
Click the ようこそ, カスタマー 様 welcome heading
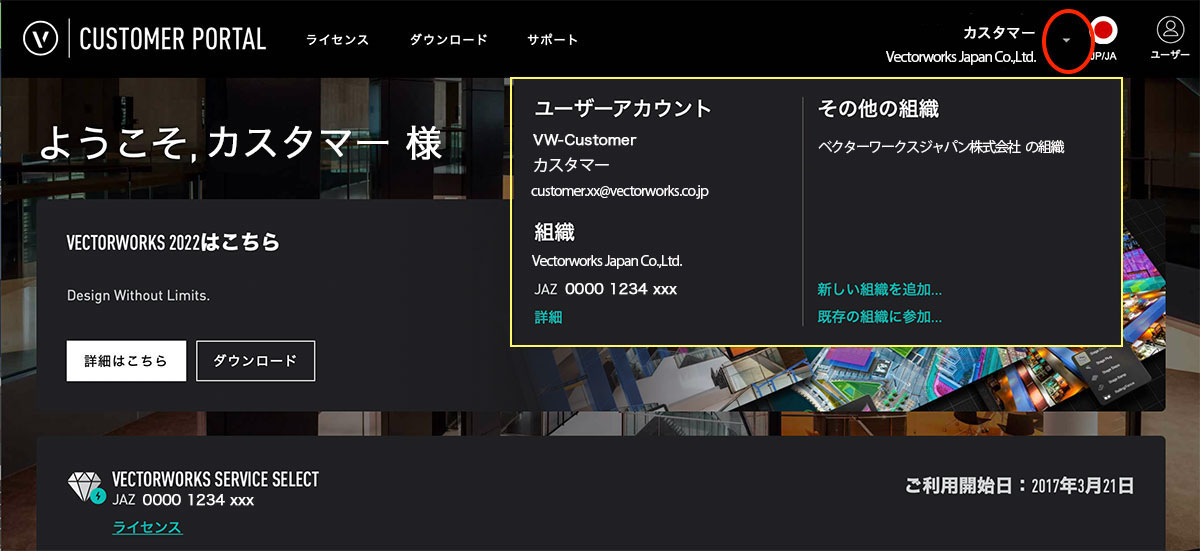[x=240, y=144]
